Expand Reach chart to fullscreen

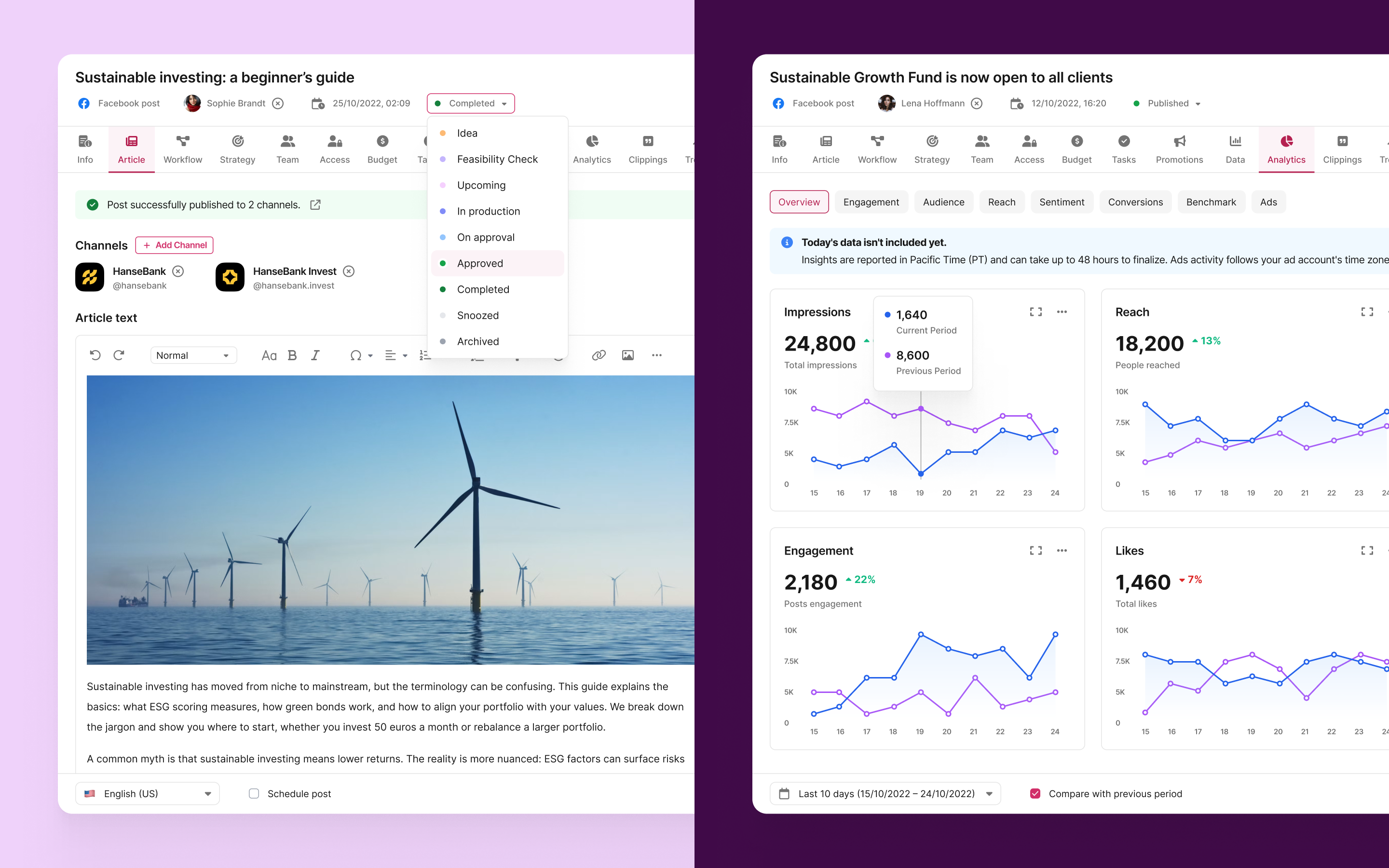[1367, 312]
